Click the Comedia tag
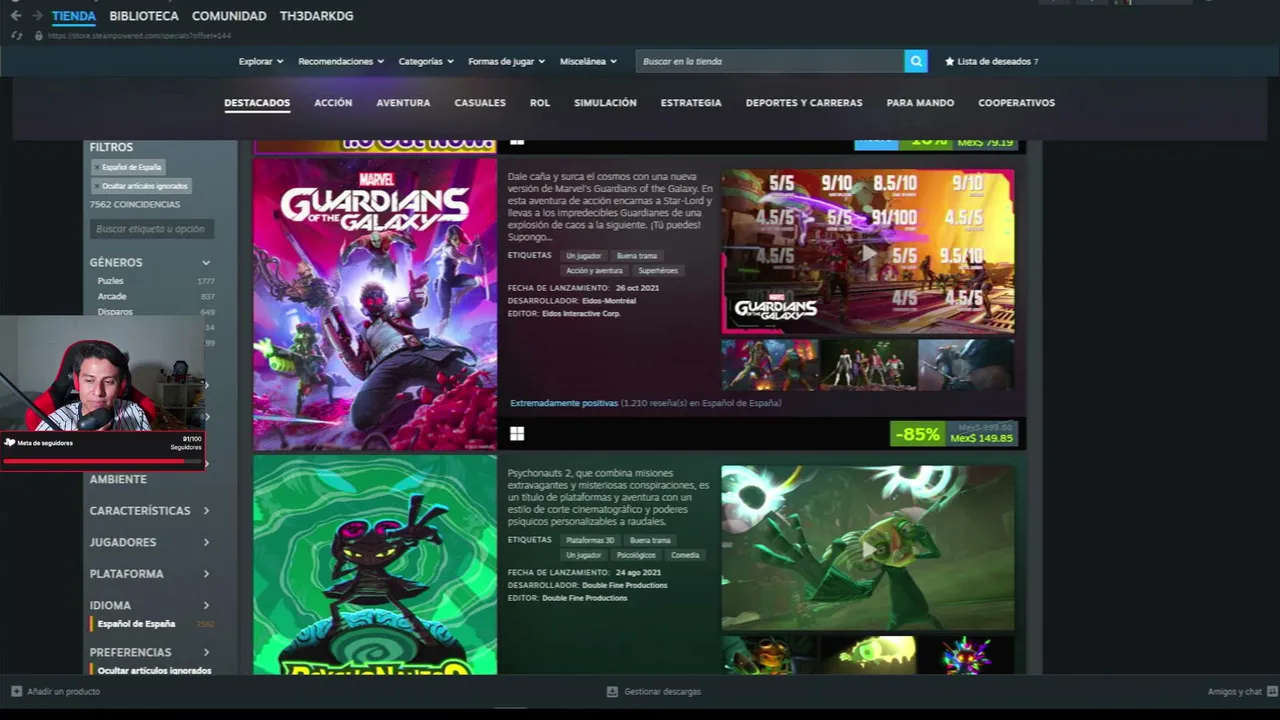 point(685,555)
